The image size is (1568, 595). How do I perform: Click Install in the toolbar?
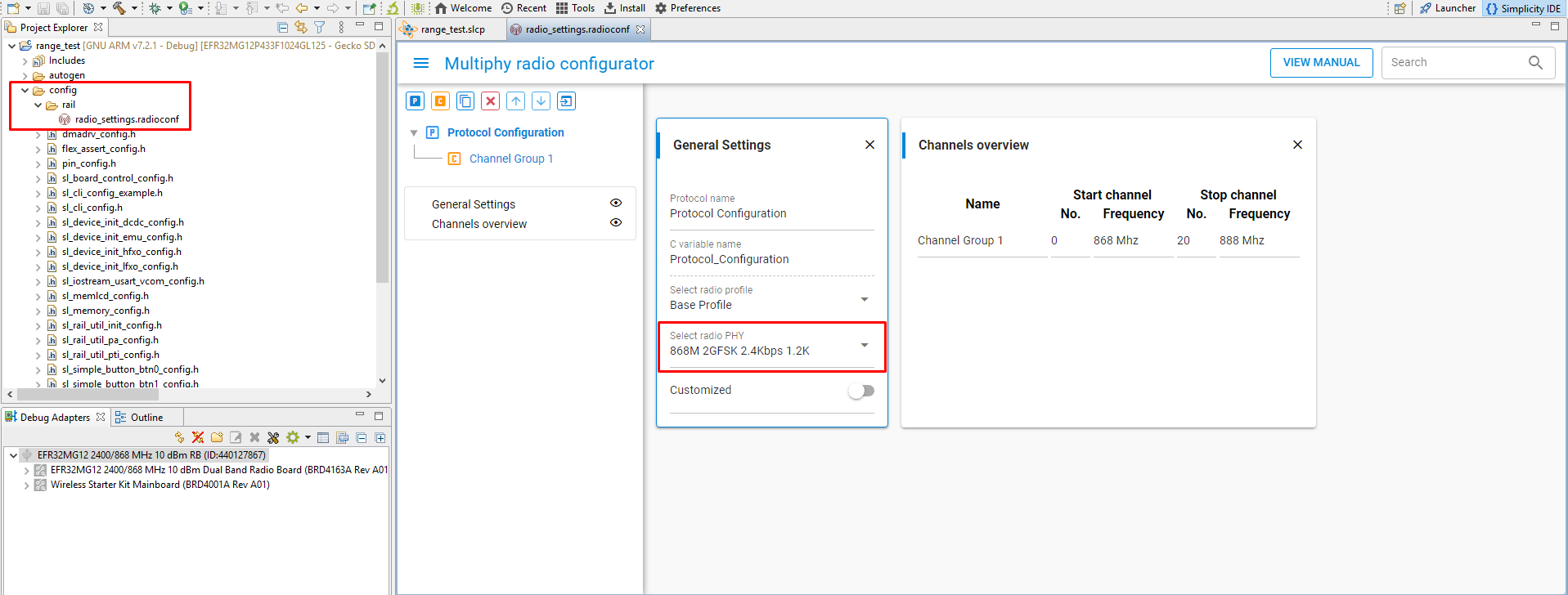[x=625, y=8]
